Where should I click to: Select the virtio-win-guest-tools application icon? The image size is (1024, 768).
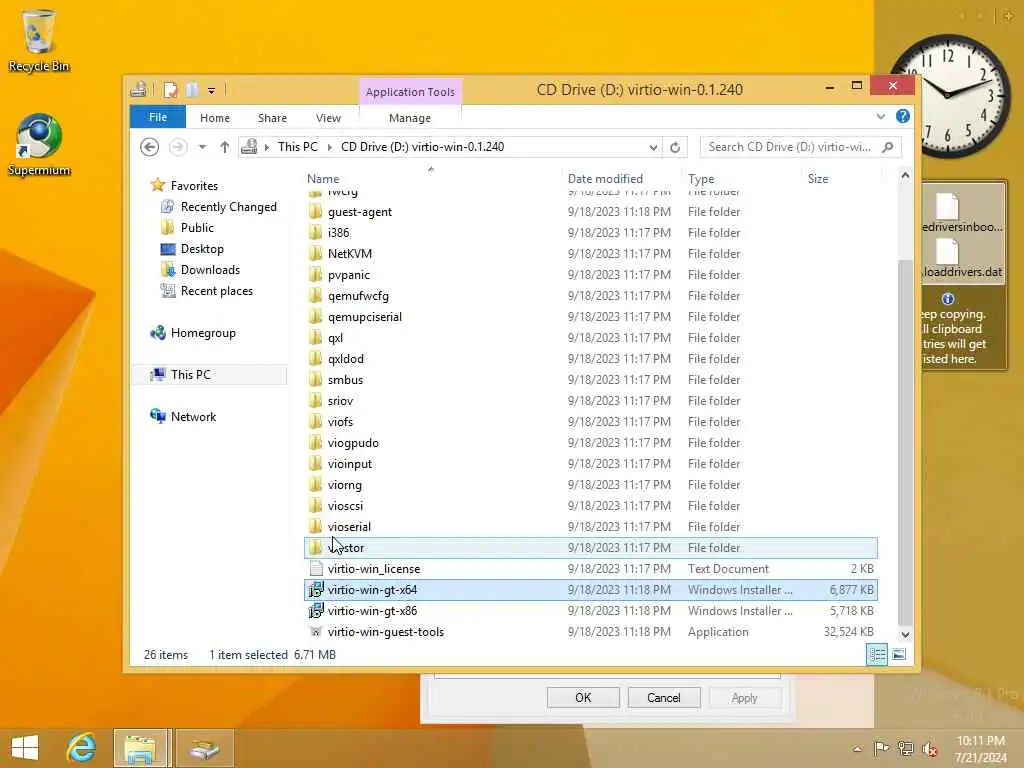(316, 632)
